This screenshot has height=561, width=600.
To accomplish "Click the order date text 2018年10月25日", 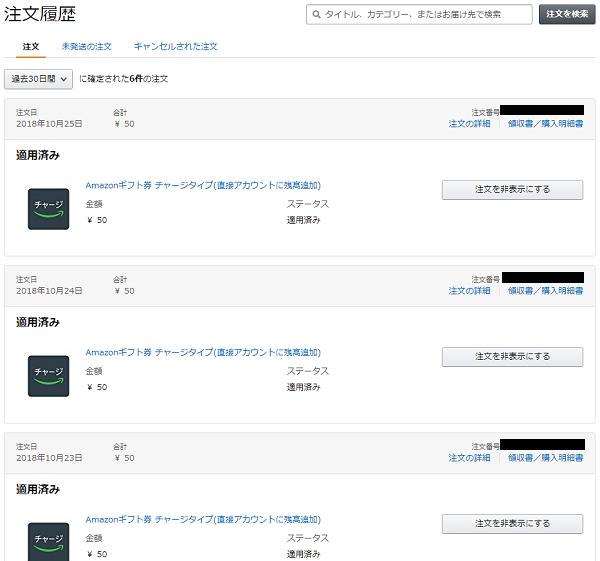I will [x=49, y=124].
